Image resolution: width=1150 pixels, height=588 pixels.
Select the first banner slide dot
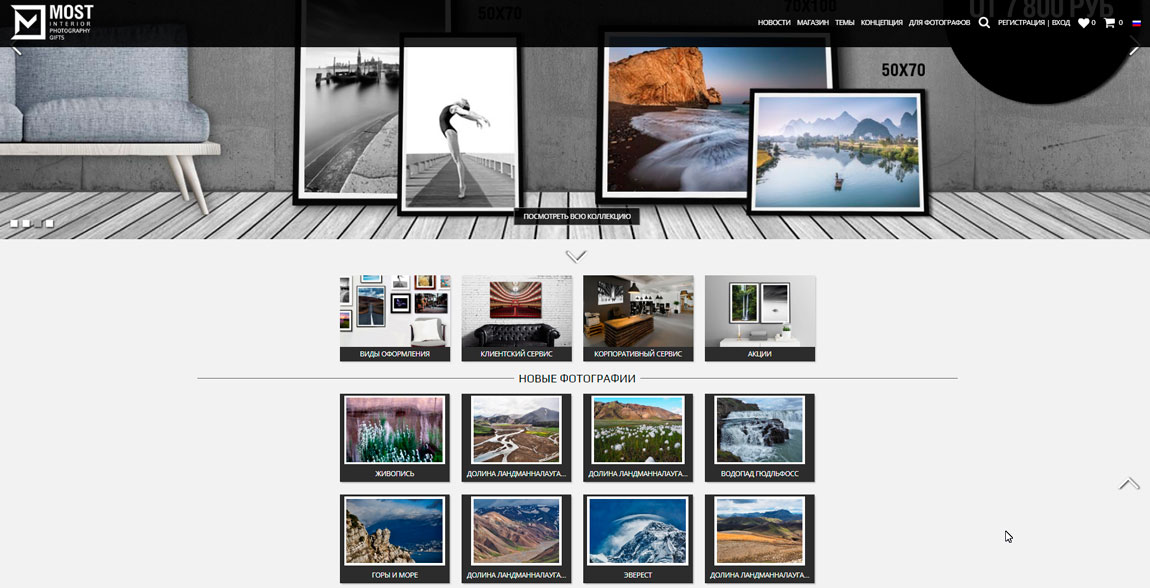point(14,224)
